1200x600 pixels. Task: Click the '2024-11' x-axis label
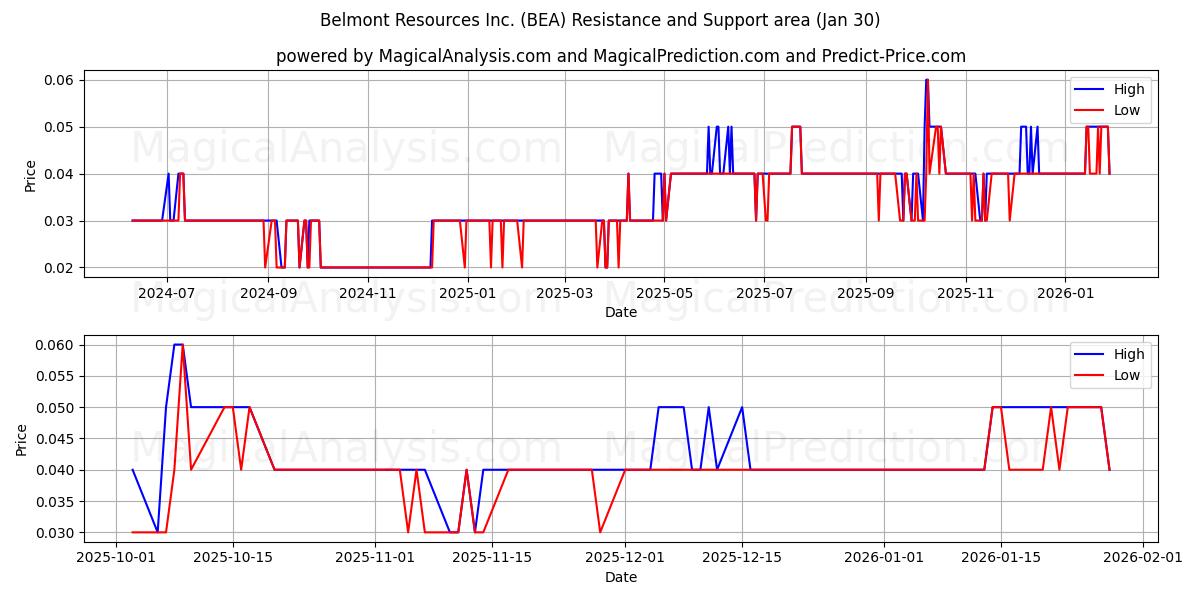[368, 294]
